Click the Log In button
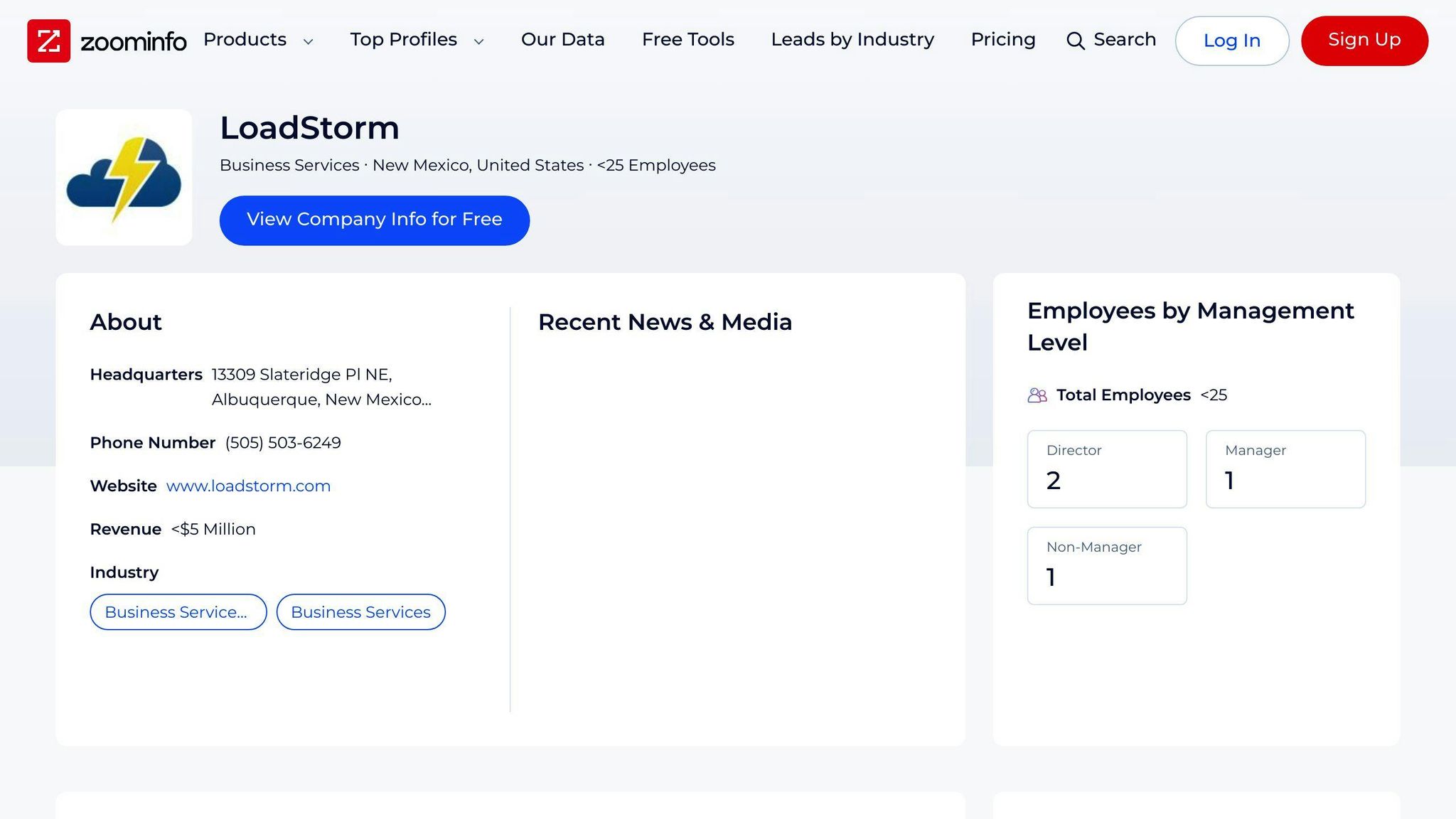The height and width of the screenshot is (819, 1456). pyautogui.click(x=1232, y=41)
